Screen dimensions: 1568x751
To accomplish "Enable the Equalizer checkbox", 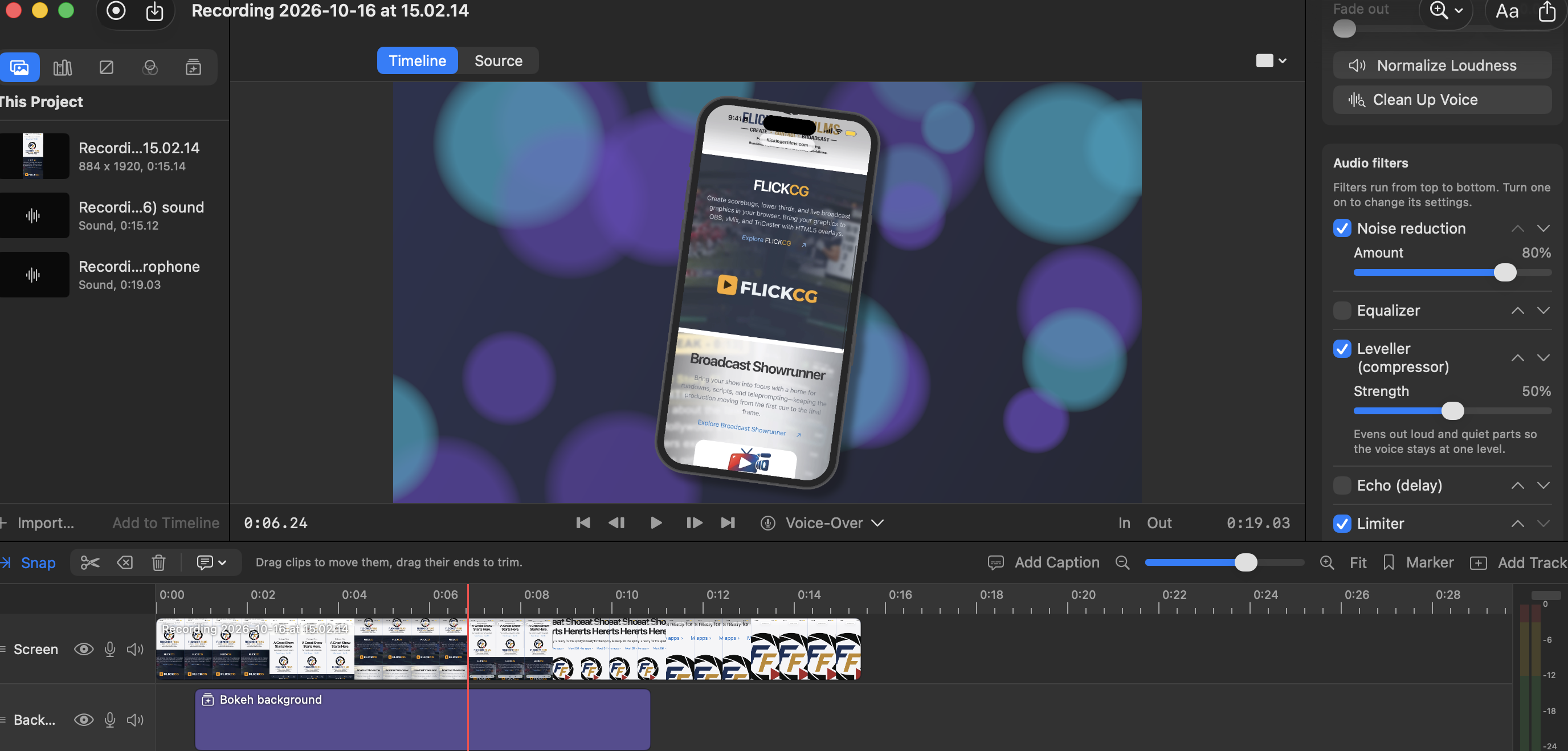I will (x=1342, y=311).
